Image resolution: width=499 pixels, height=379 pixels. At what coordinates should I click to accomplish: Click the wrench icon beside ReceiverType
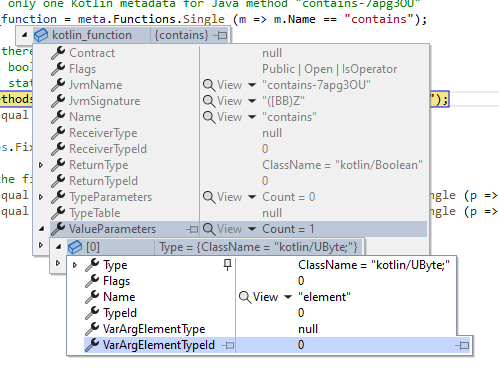coord(58,133)
